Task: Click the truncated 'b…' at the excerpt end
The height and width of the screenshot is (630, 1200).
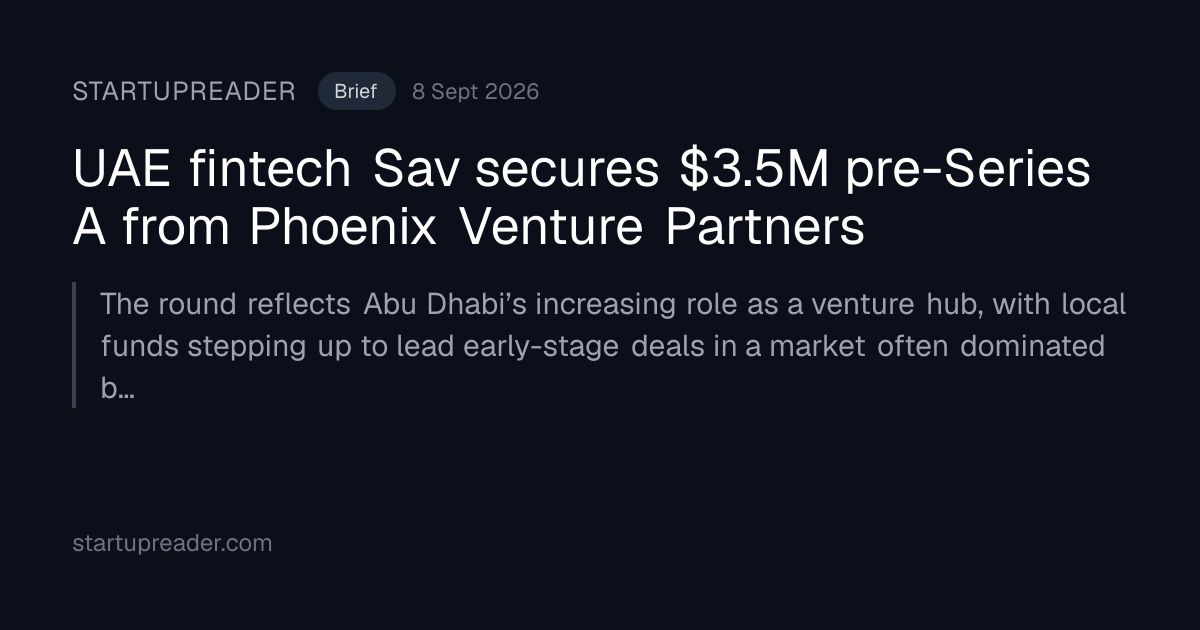Action: point(117,389)
